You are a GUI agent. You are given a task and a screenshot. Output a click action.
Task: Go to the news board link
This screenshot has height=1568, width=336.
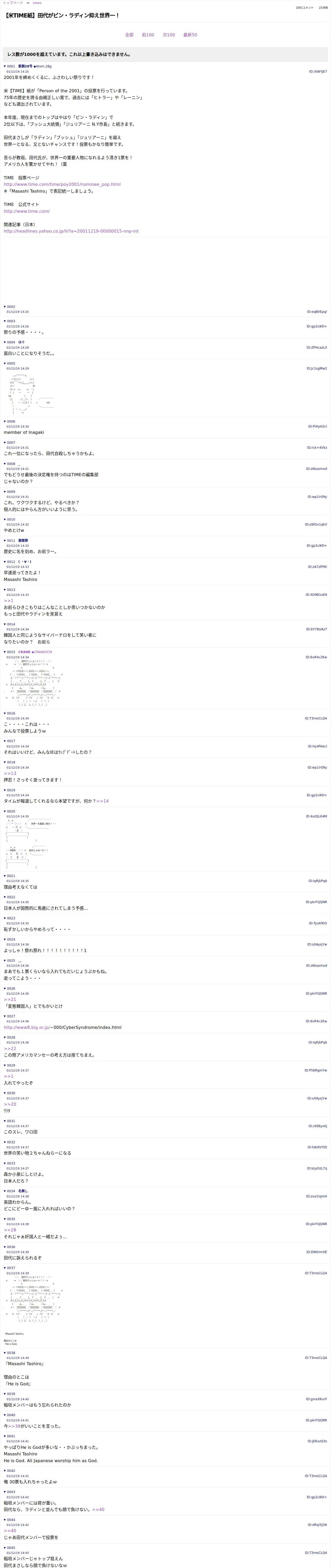pos(37,3)
